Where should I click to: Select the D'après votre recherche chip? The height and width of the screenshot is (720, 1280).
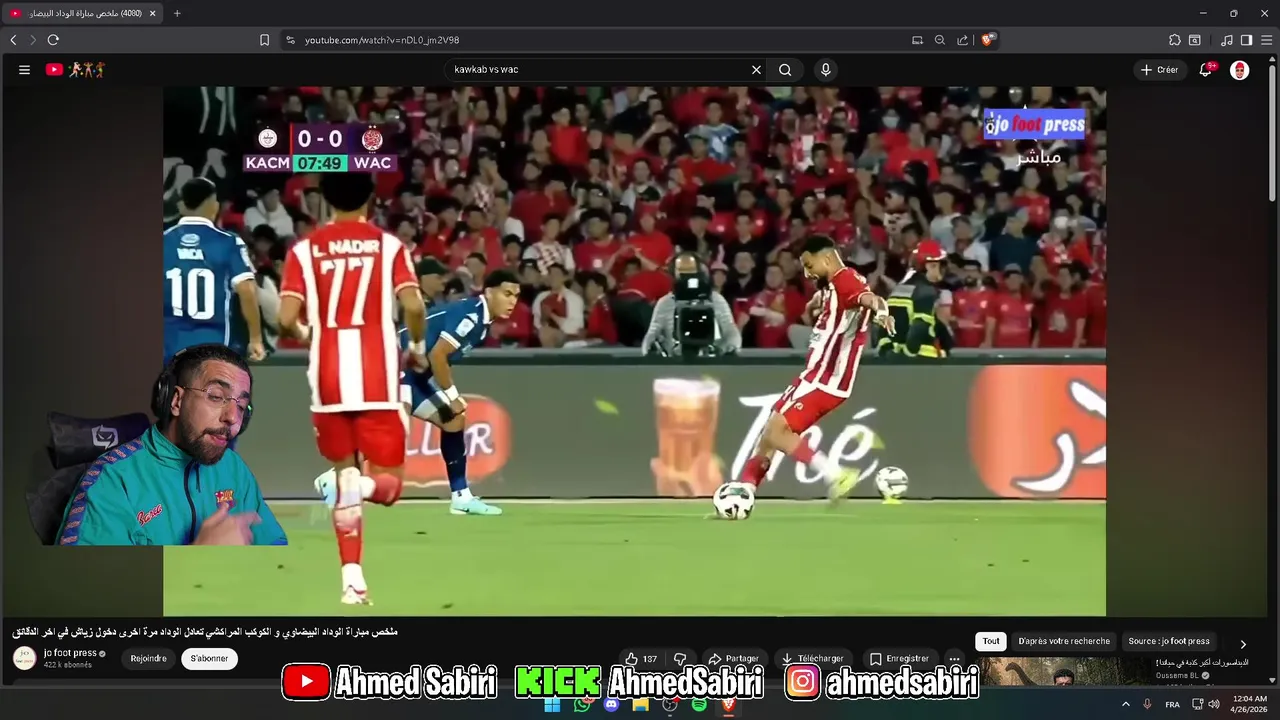1064,641
